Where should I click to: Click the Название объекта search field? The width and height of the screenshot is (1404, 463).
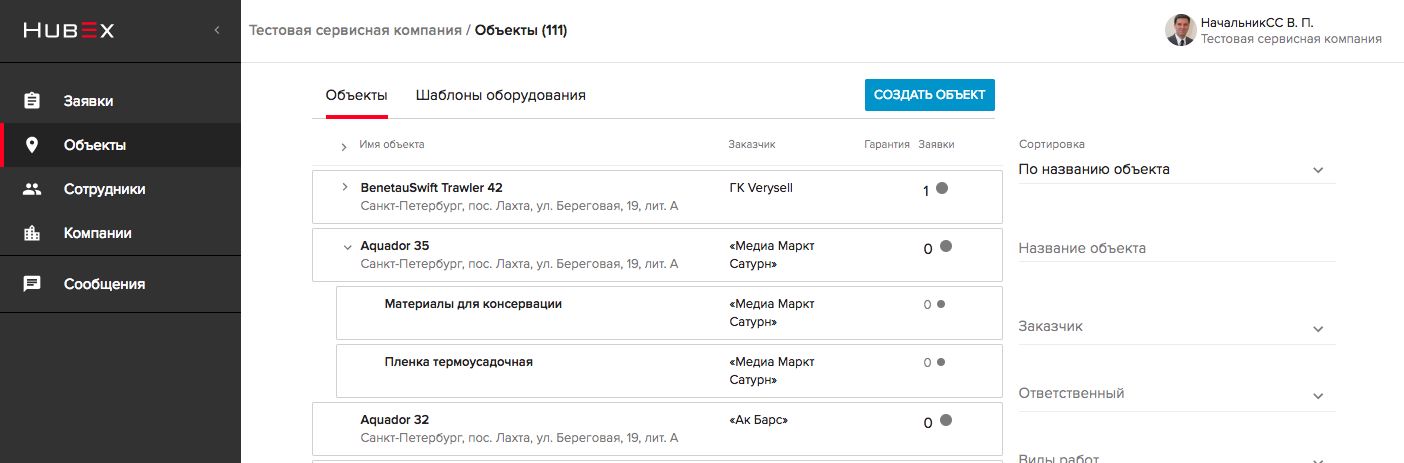pos(1176,248)
